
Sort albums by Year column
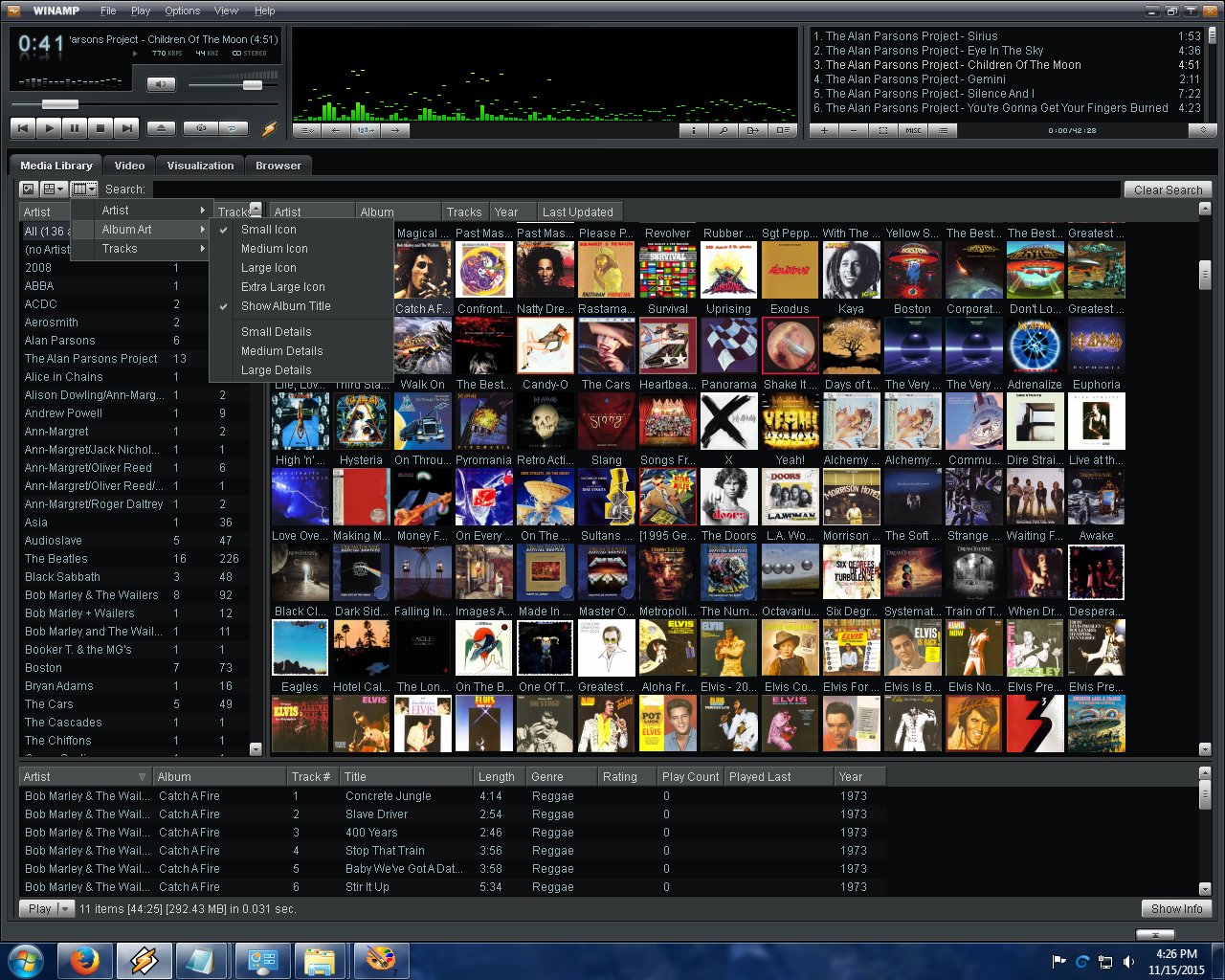pos(512,212)
